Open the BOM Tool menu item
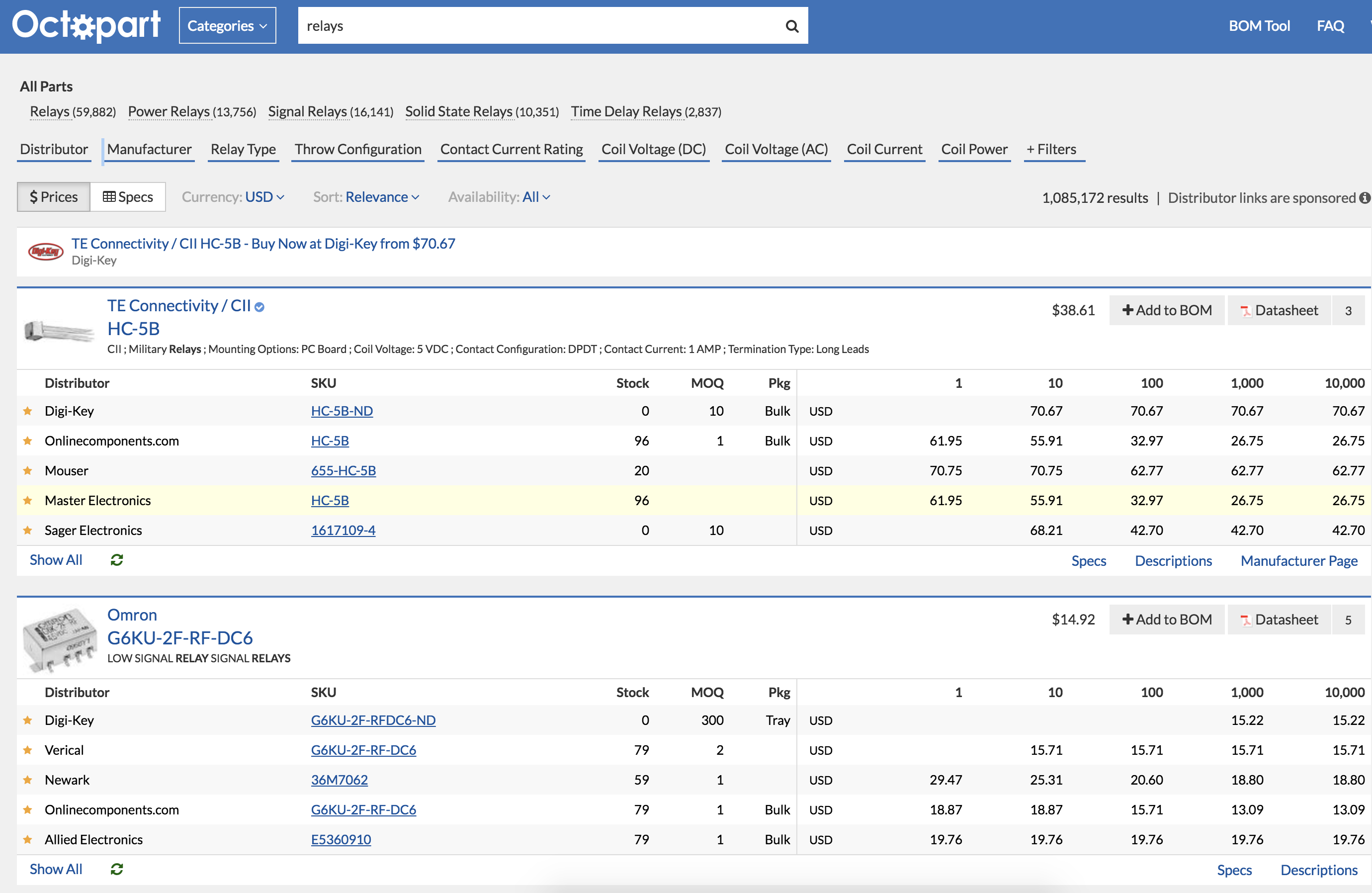The height and width of the screenshot is (893, 1372). point(1259,26)
